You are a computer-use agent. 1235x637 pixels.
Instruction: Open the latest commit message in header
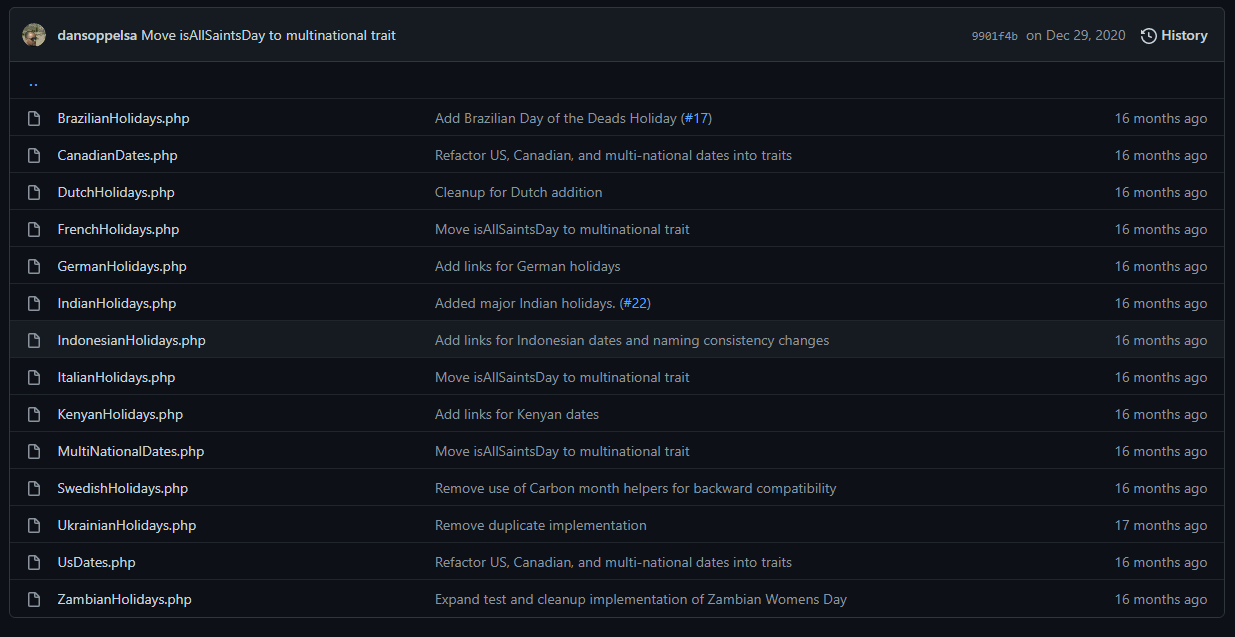tap(268, 35)
